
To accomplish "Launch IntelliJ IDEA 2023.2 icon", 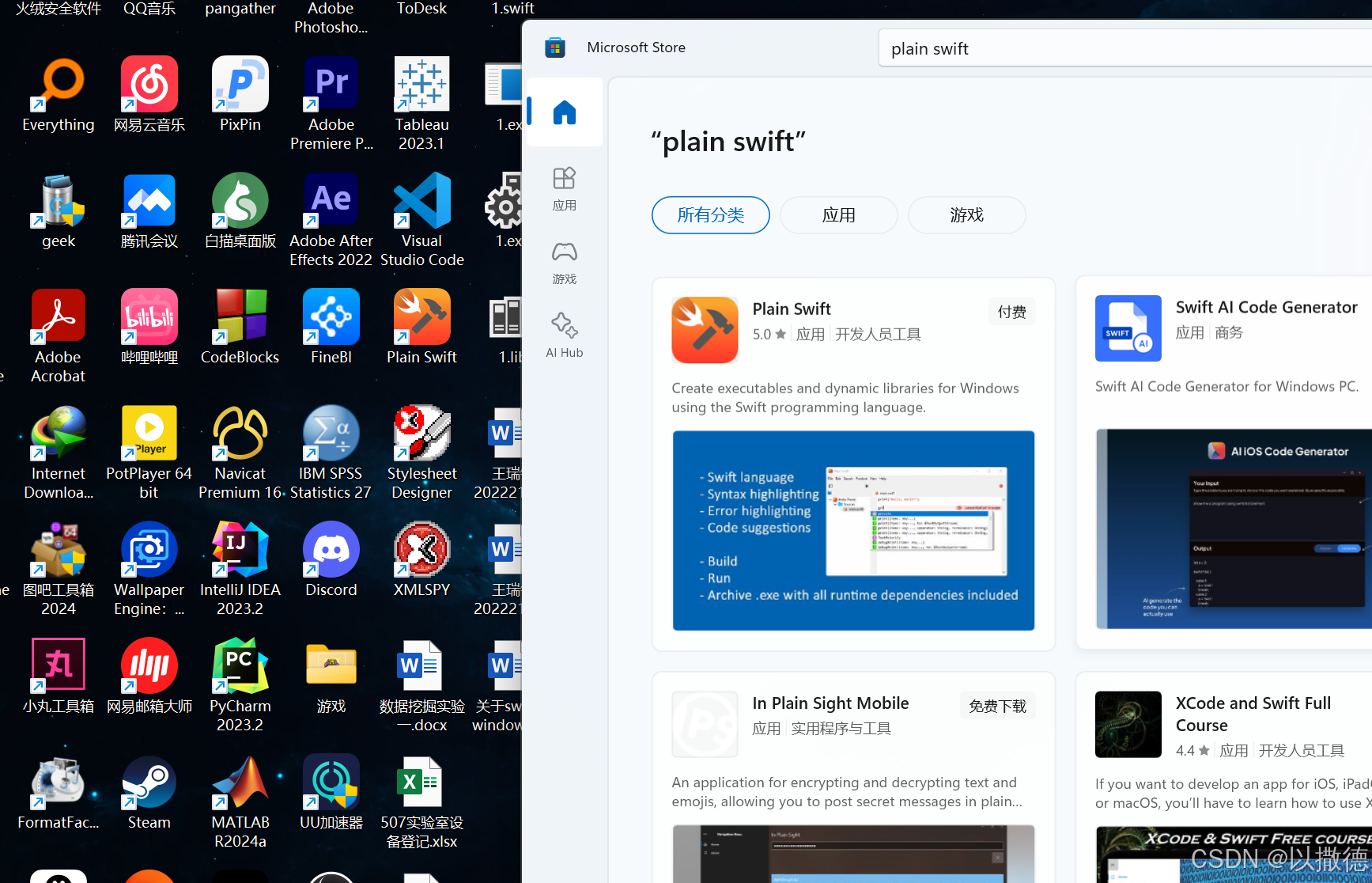I will click(240, 569).
